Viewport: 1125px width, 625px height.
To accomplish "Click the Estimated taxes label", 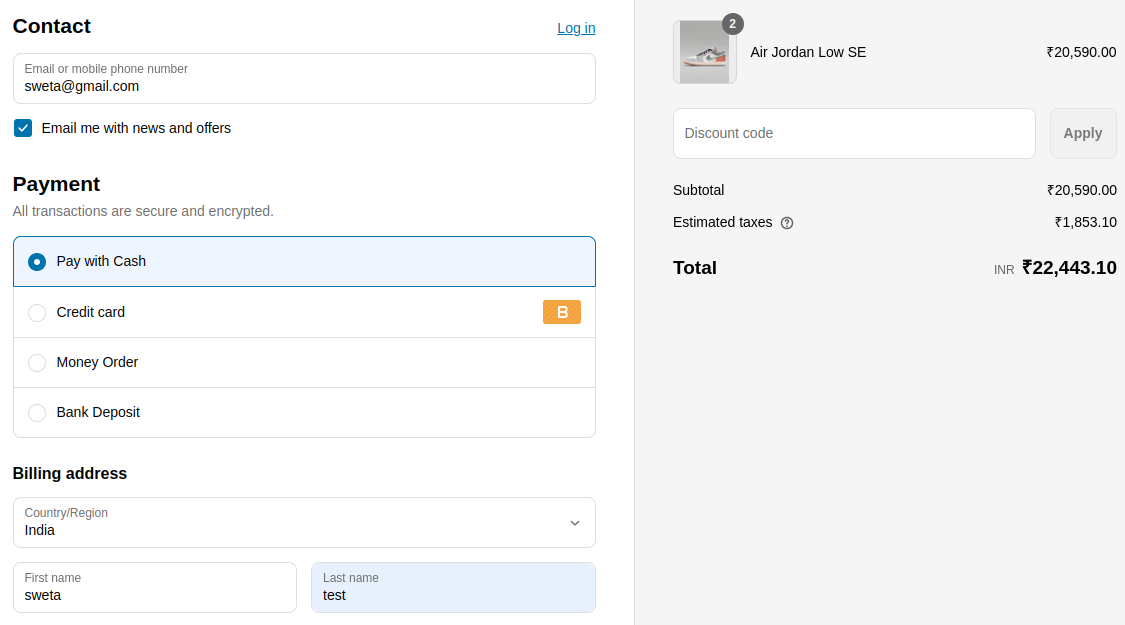I will [722, 222].
